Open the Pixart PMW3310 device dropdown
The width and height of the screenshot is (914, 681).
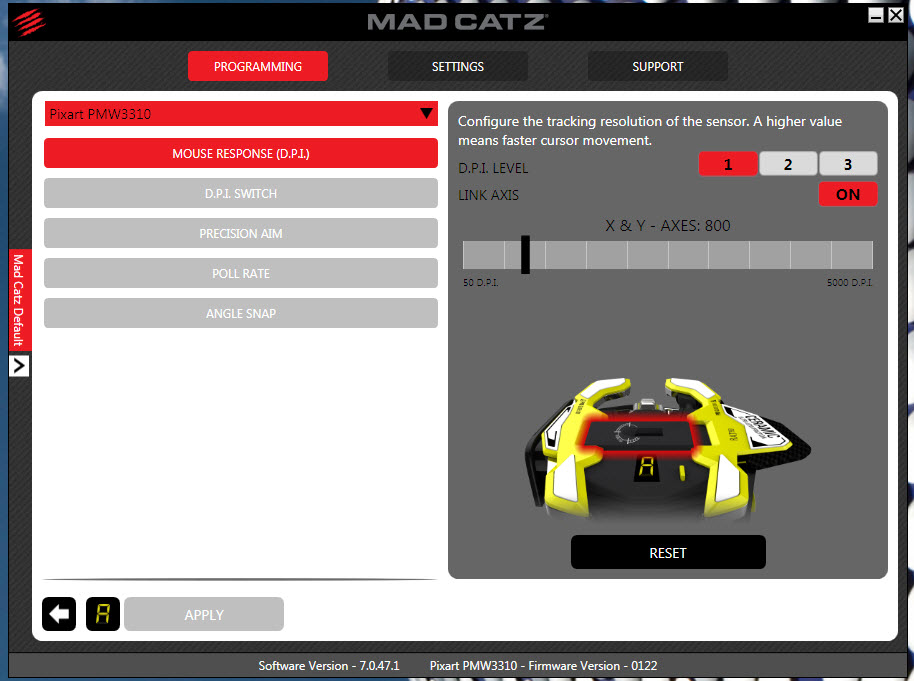coord(241,114)
